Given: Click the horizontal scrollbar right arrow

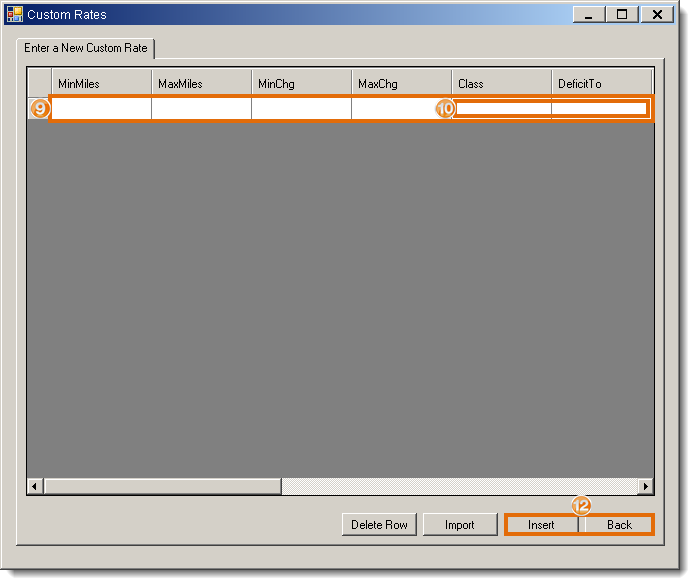Looking at the screenshot, I should pos(646,486).
